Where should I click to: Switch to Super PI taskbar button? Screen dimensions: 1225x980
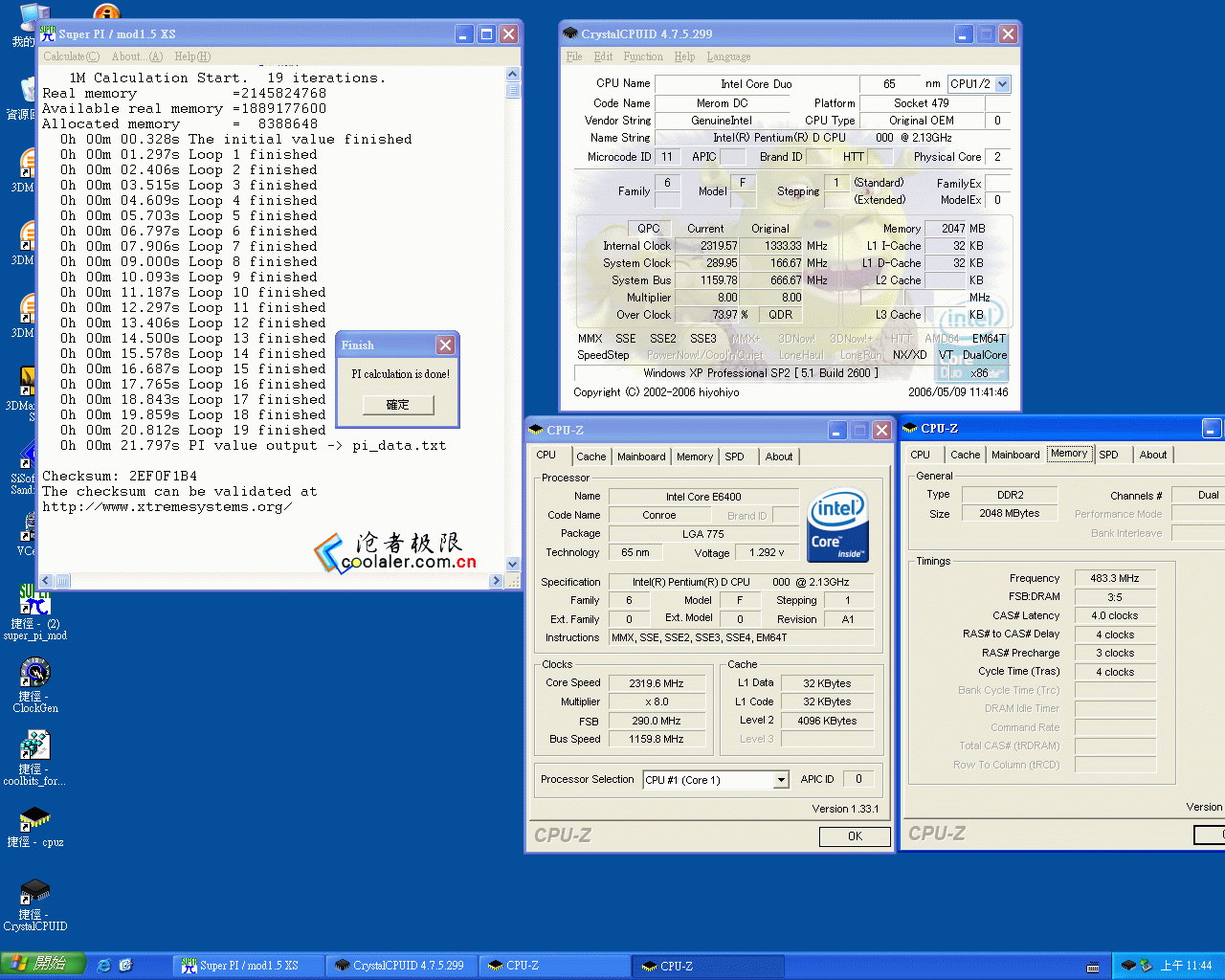pos(248,966)
